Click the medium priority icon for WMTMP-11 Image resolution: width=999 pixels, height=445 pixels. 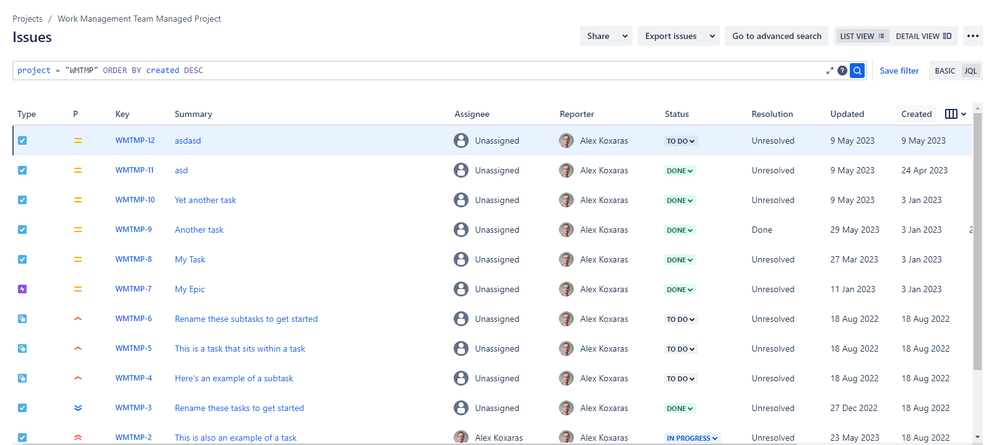(x=78, y=170)
